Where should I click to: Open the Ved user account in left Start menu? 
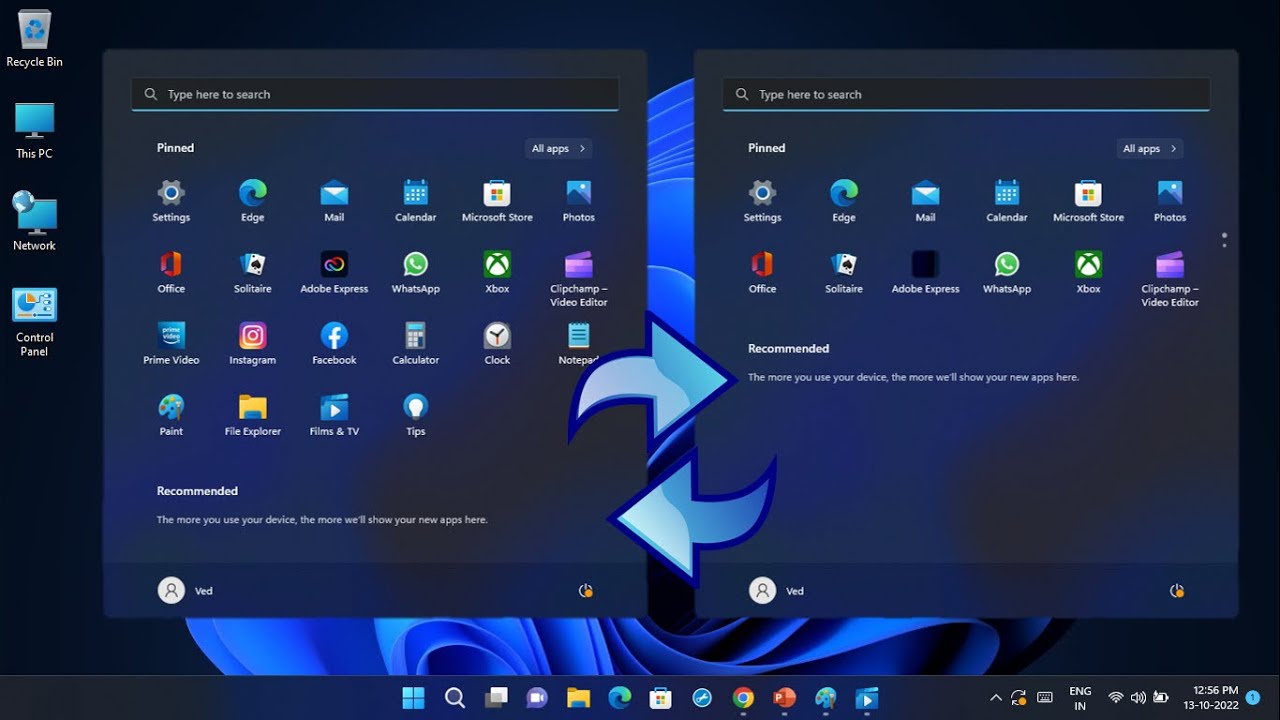(x=186, y=591)
